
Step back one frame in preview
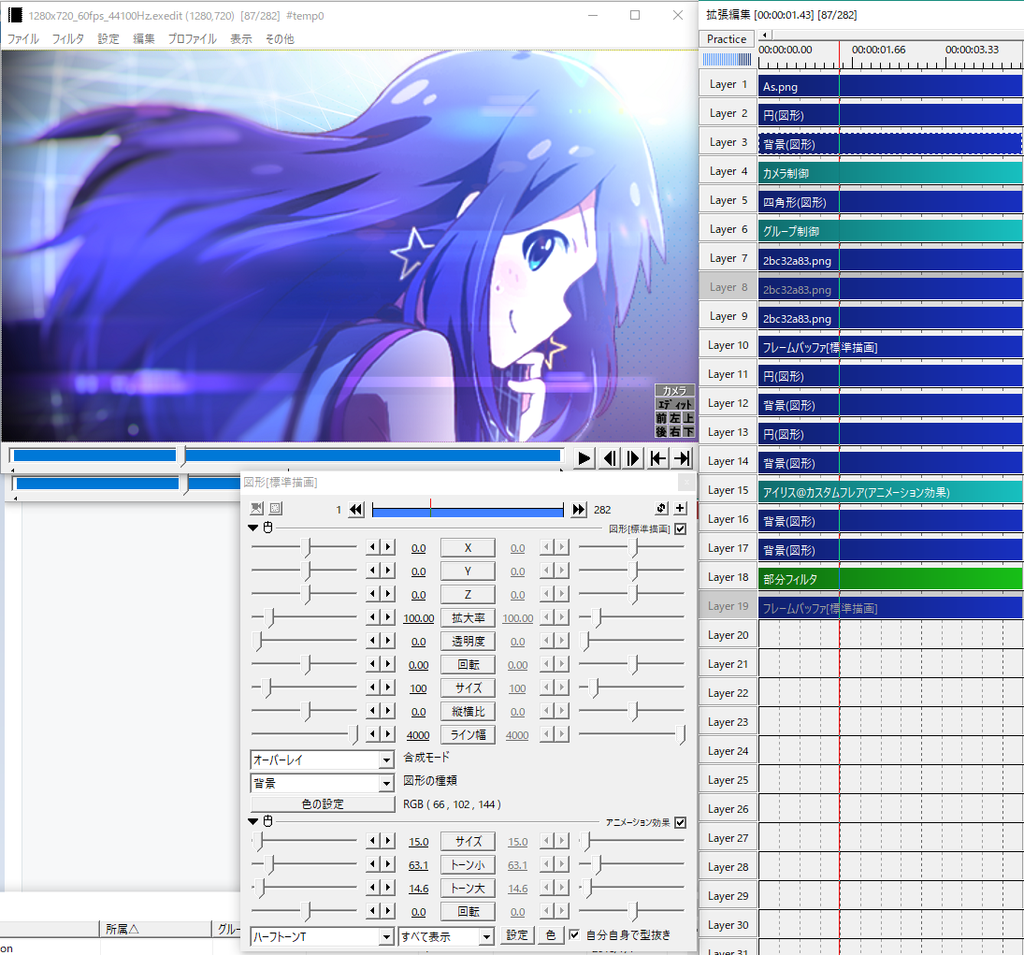[609, 458]
